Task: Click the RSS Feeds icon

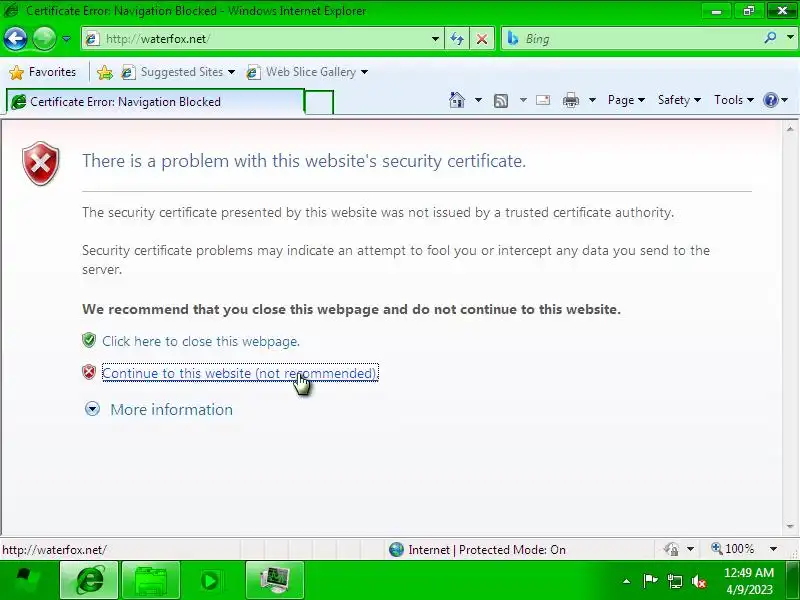Action: pos(501,101)
